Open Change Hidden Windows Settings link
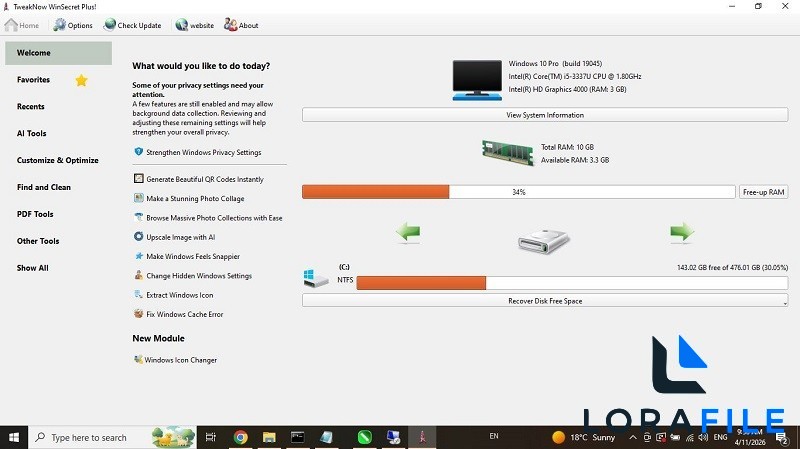The width and height of the screenshot is (800, 449). pyautogui.click(x=199, y=276)
